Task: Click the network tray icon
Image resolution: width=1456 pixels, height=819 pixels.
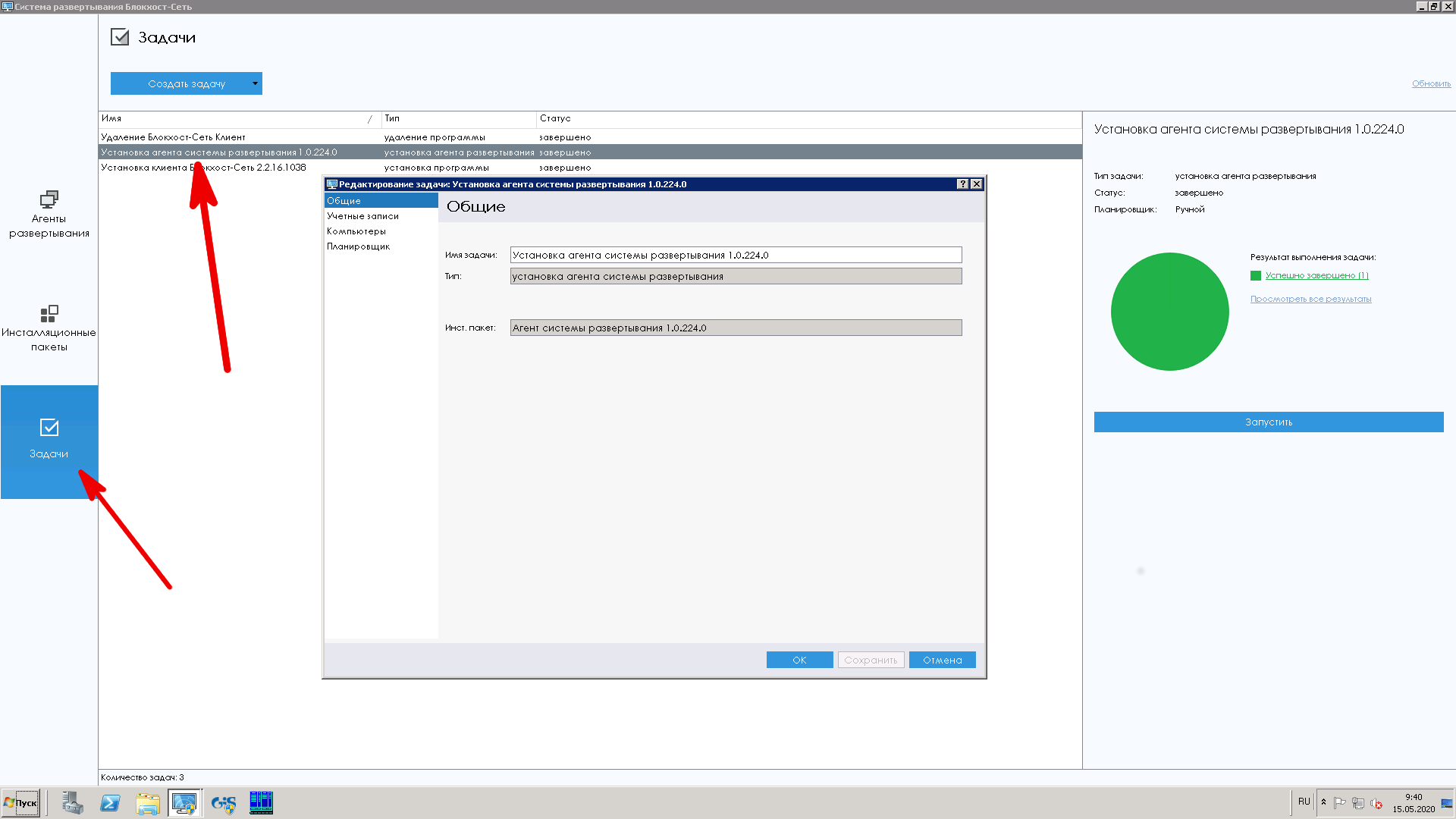Action: [1358, 803]
